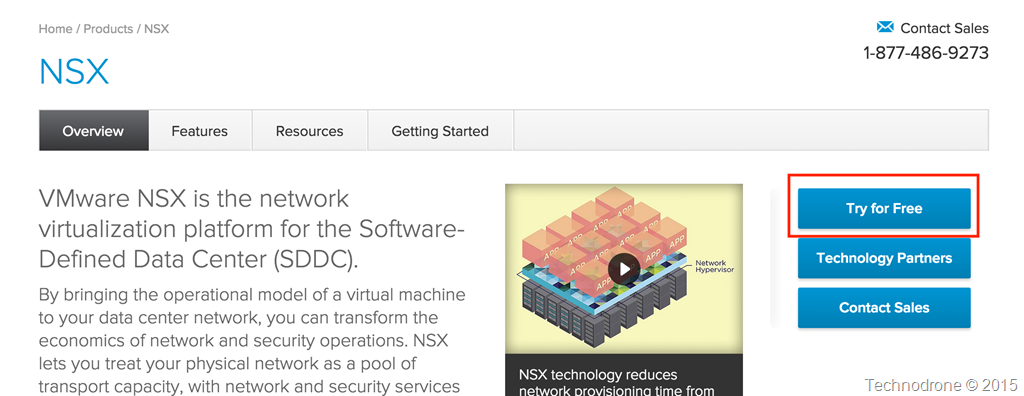Screen dimensions: 1024x396
Task: Play the NSX overview video
Action: pyautogui.click(x=624, y=269)
